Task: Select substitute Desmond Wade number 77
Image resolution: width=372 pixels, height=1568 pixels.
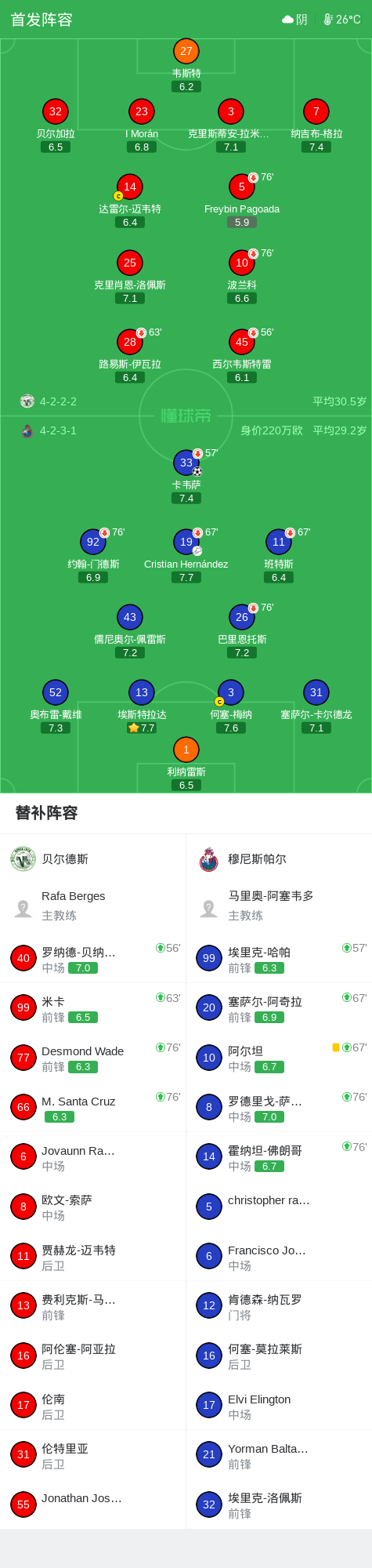Action: (x=93, y=1058)
